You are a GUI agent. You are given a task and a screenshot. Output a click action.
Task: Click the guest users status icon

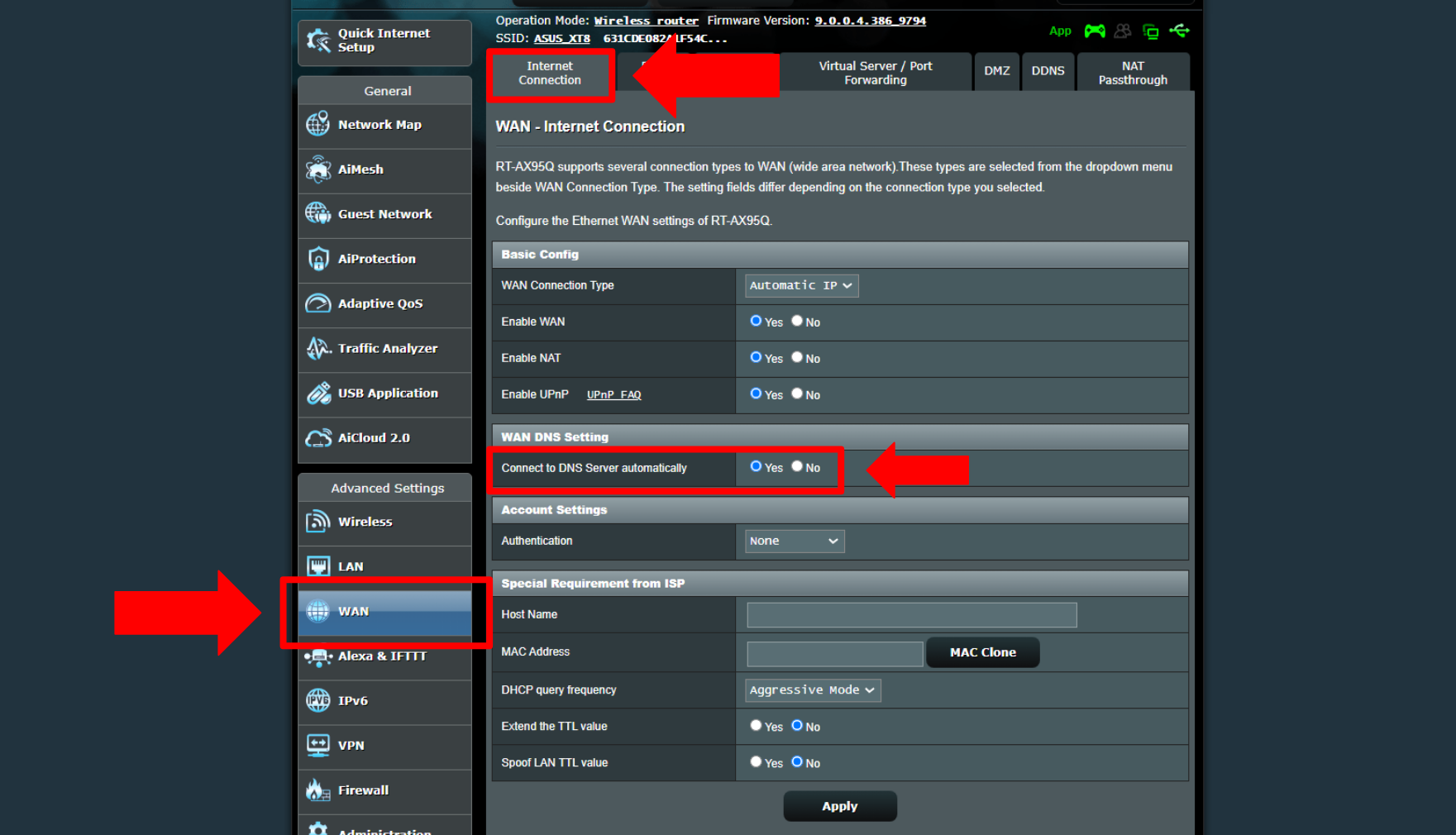pos(1123,31)
